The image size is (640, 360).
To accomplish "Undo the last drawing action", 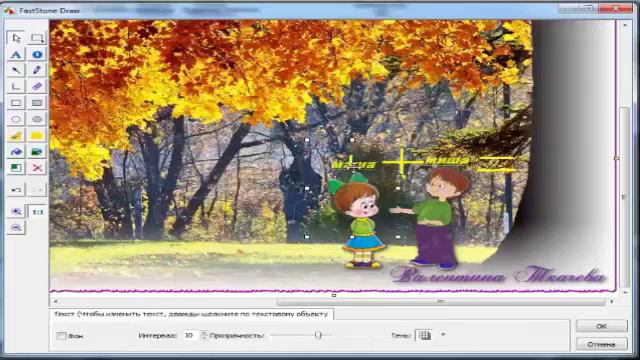I will (16, 190).
